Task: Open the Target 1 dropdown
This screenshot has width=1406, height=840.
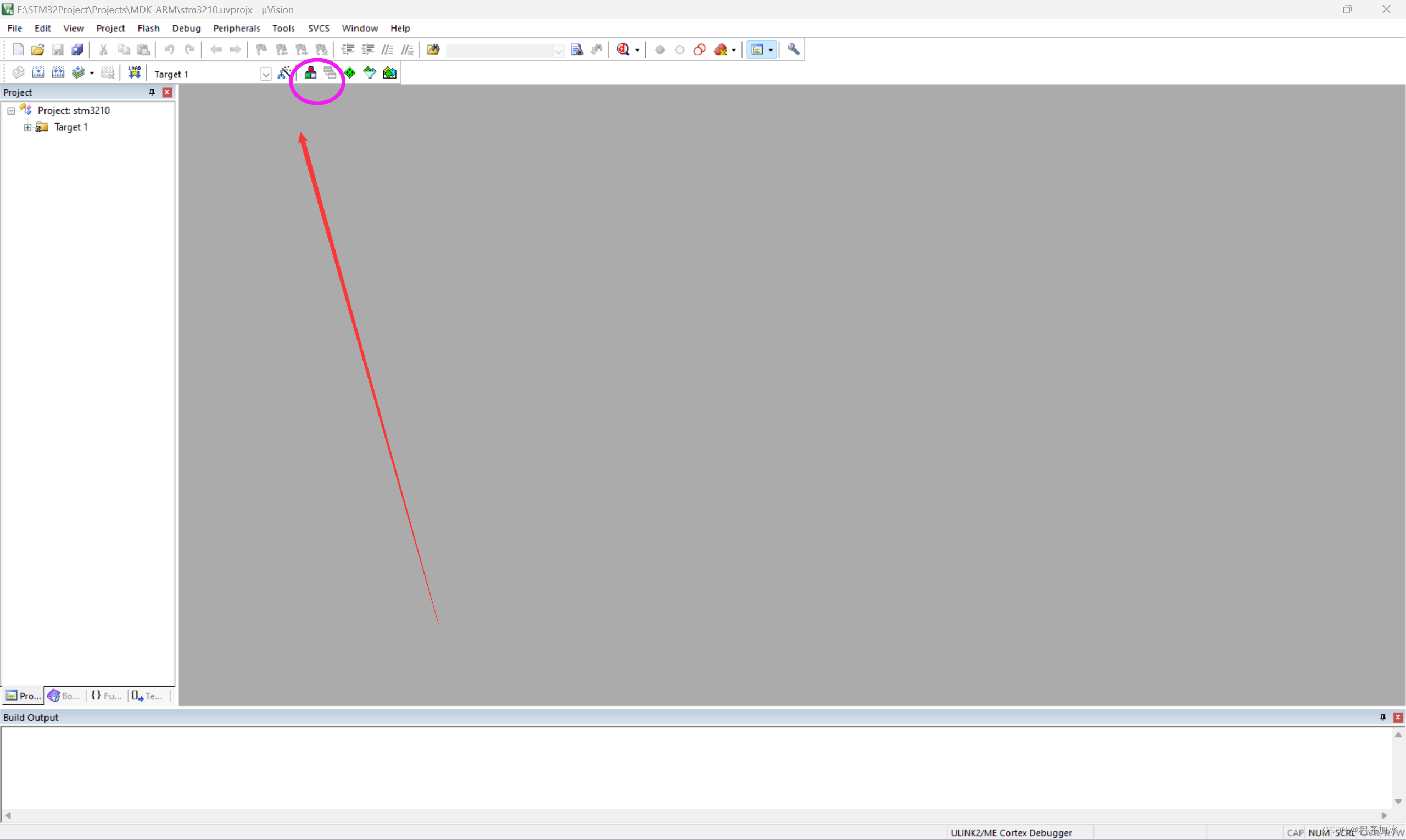Action: point(266,74)
